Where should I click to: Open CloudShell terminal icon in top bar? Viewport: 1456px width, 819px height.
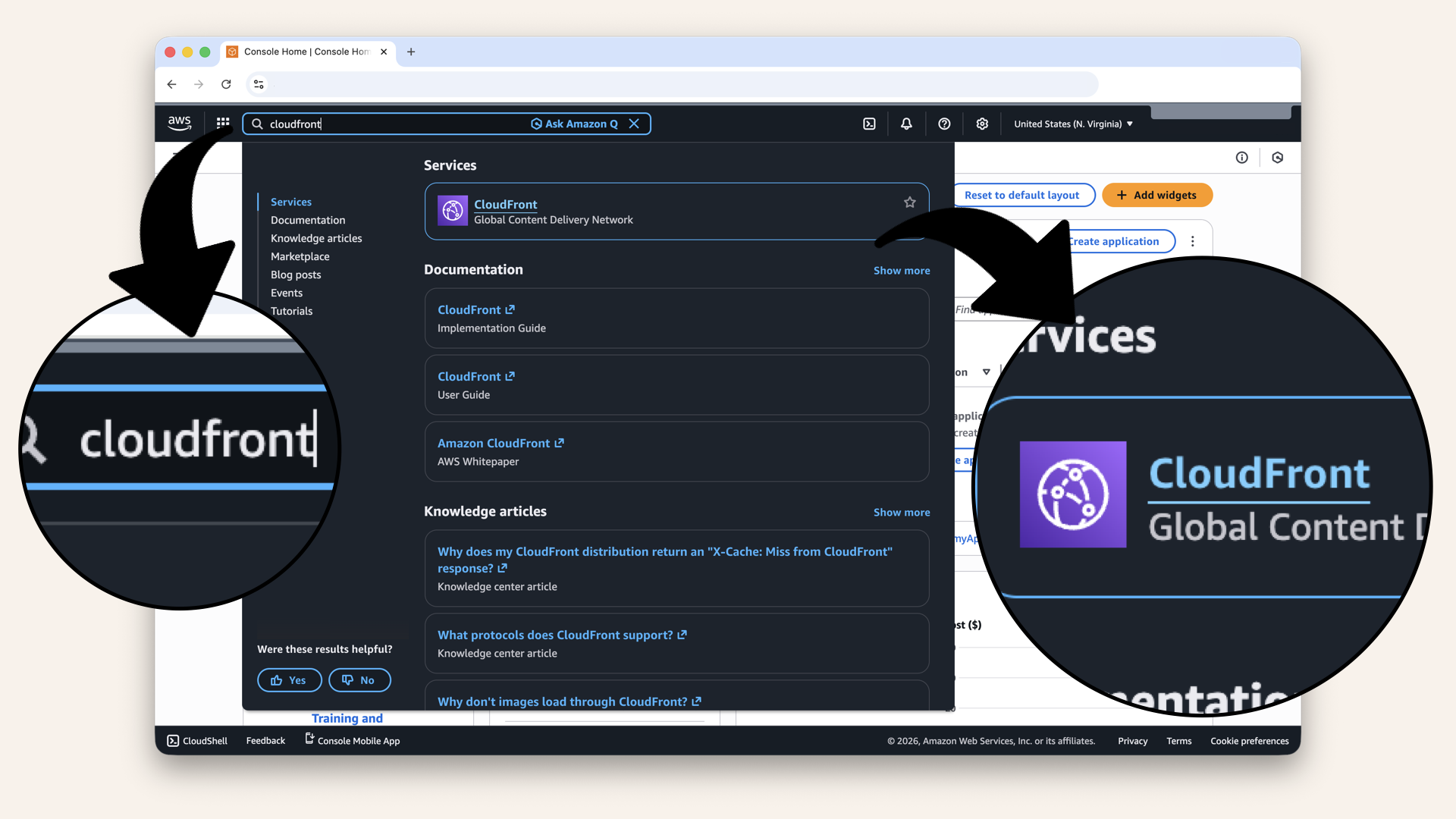coord(869,124)
